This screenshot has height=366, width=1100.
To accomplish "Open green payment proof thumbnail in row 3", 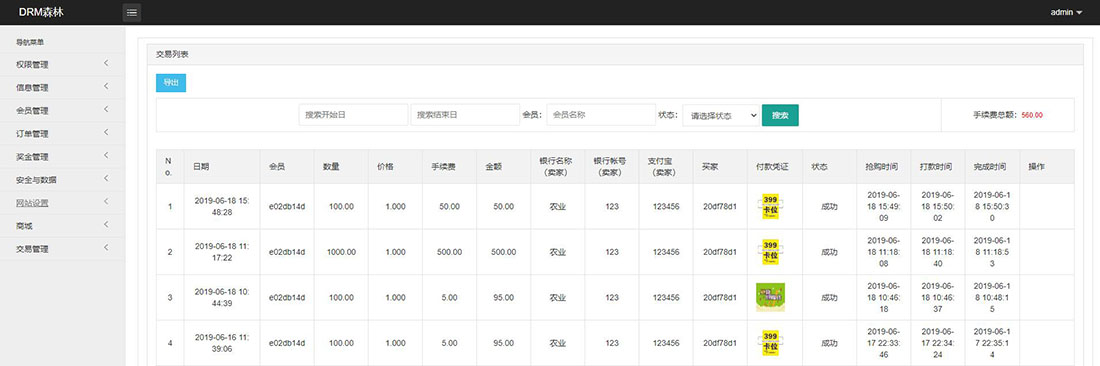I will point(770,297).
